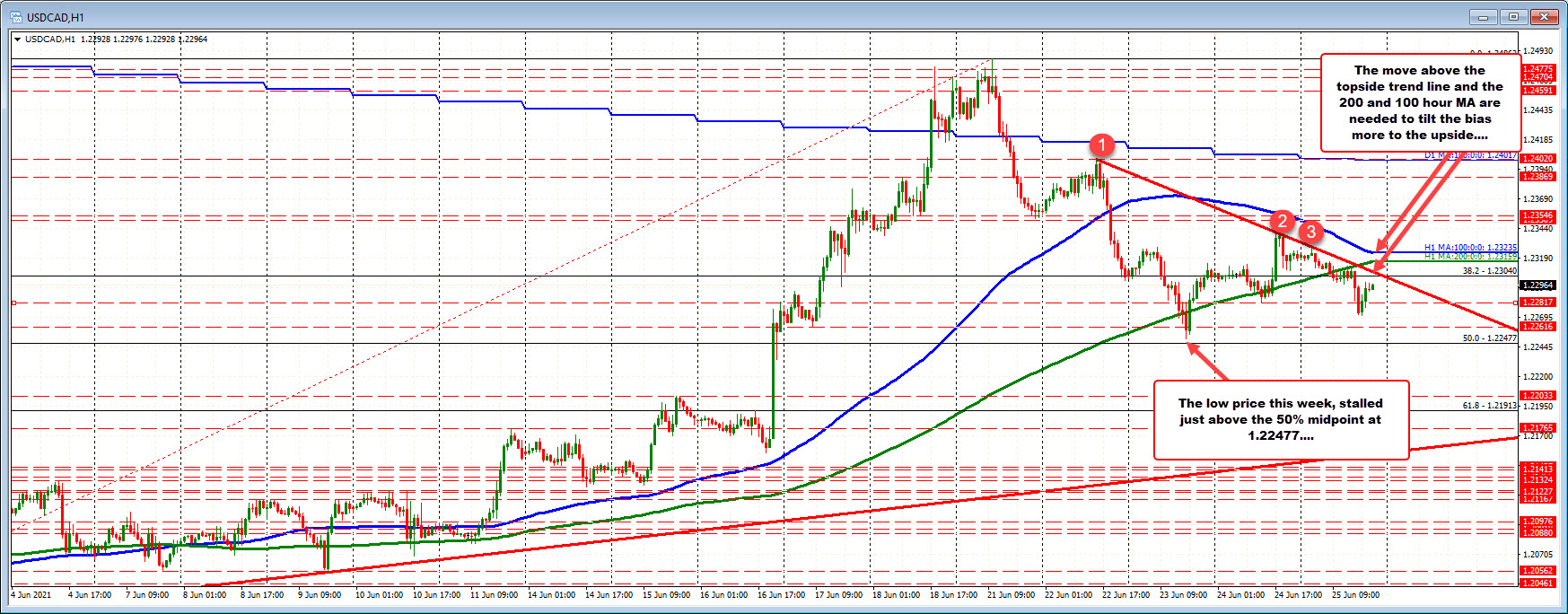
Task: Click red marker number 3
Action: (1310, 232)
